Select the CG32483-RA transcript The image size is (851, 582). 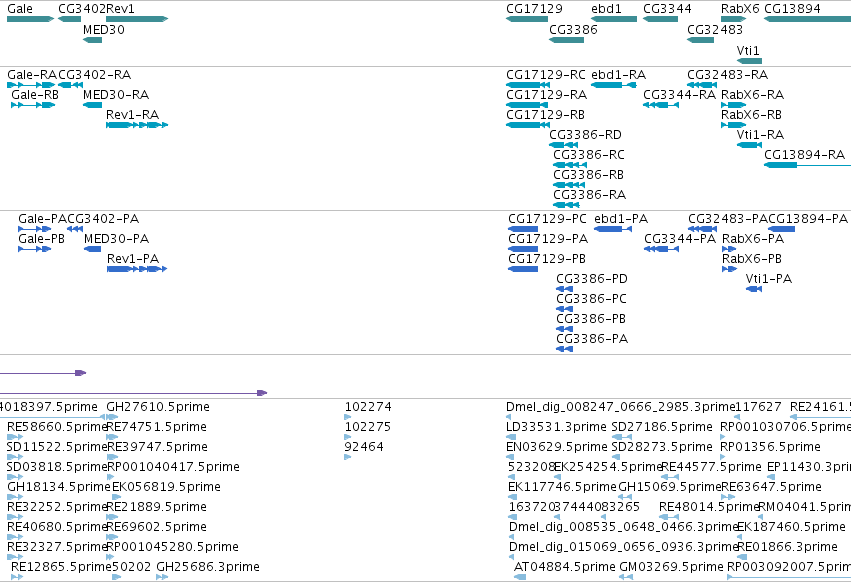click(x=702, y=85)
